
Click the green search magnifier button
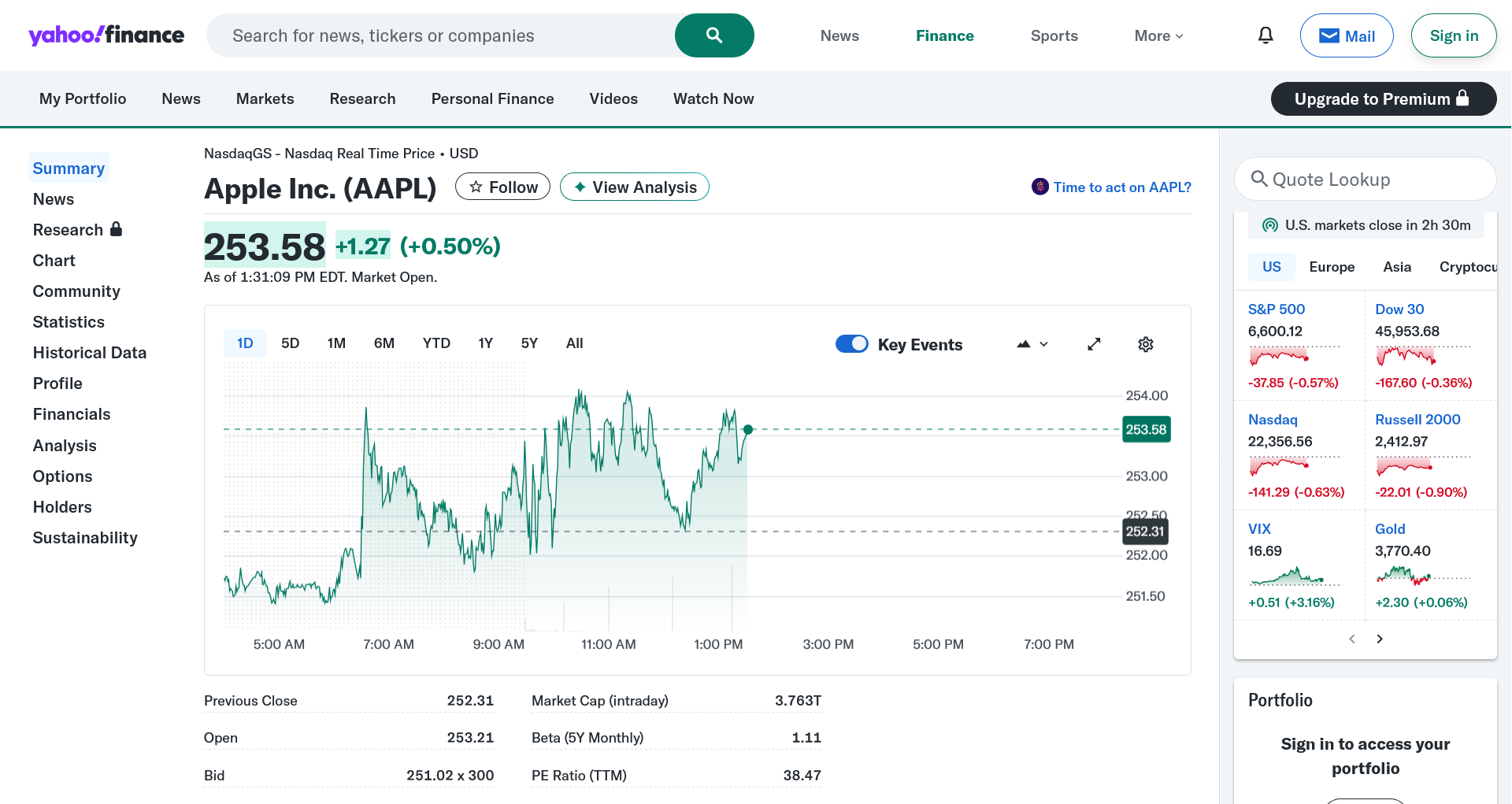pyautogui.click(x=713, y=35)
